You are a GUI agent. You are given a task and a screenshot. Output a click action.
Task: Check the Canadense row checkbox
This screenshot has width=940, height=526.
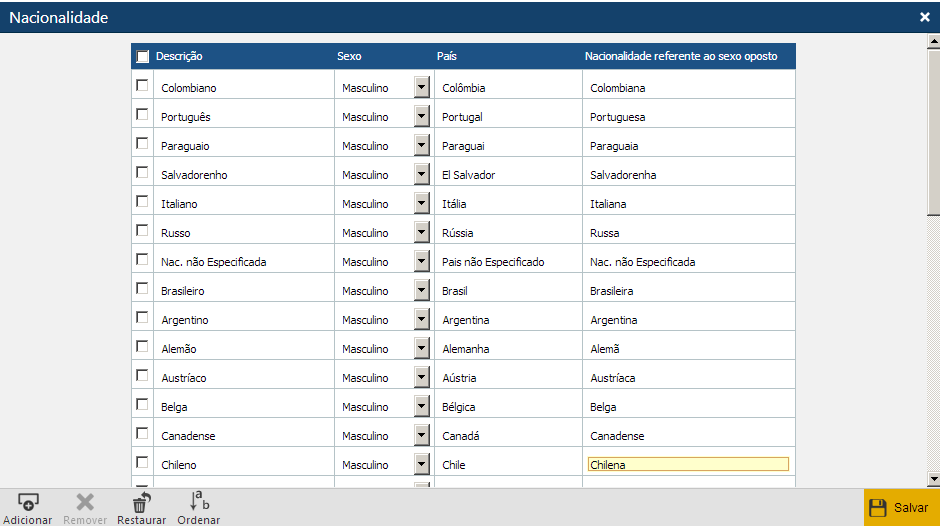pyautogui.click(x=142, y=433)
